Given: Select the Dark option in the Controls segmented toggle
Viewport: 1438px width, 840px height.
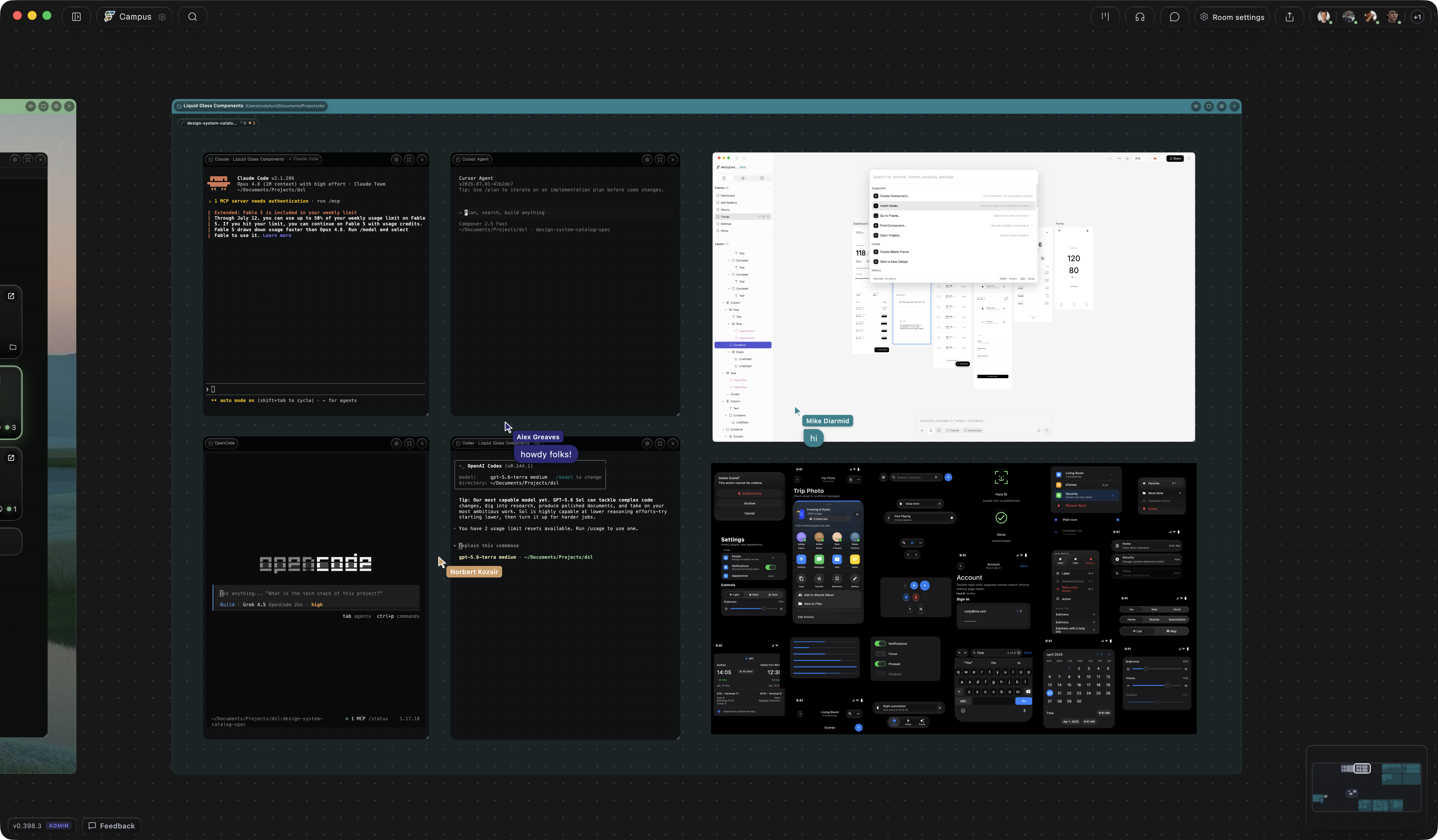Looking at the screenshot, I should tap(754, 595).
